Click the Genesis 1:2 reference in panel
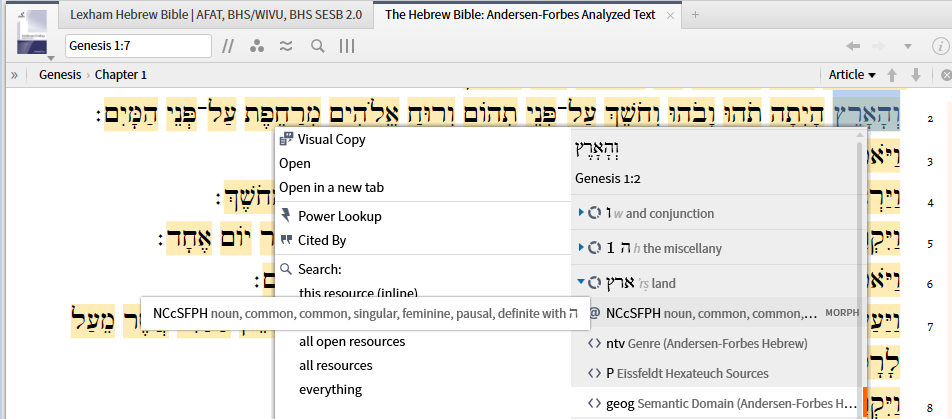 point(608,179)
